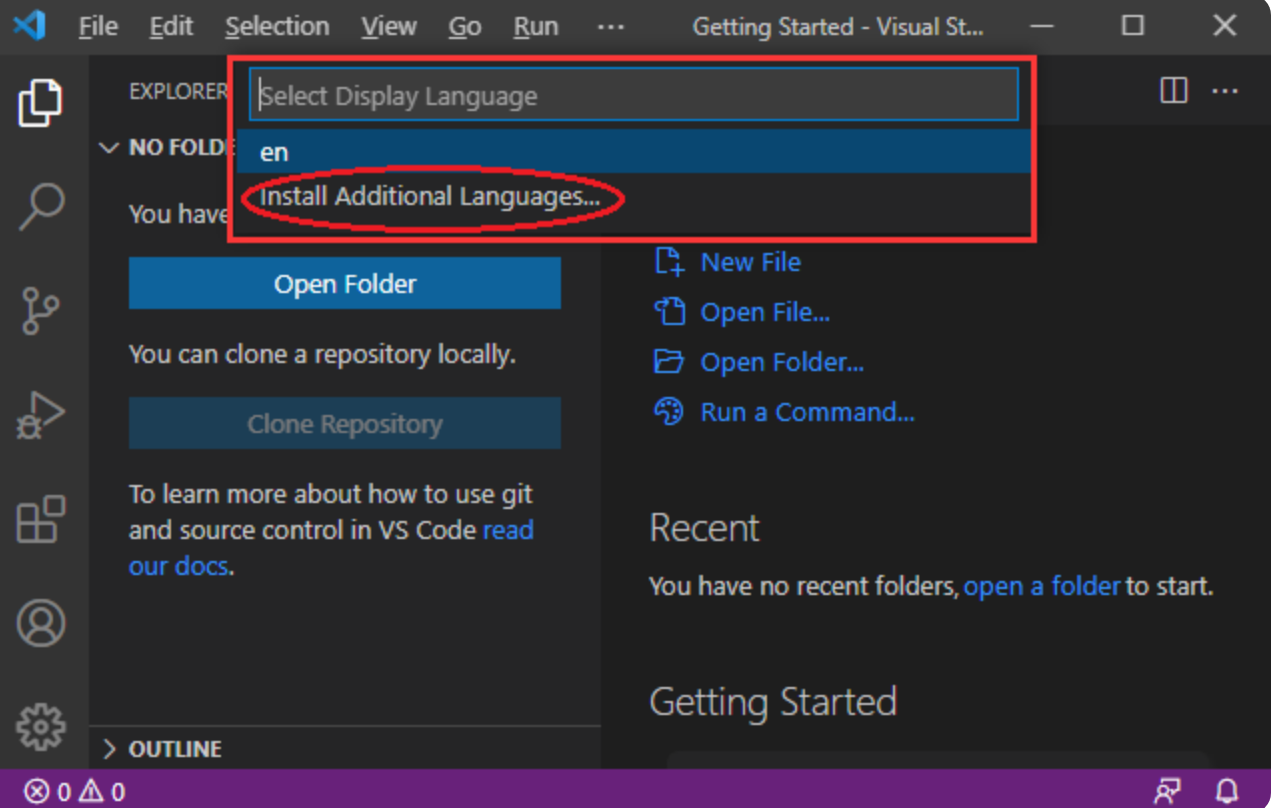Click the Clone Repository button
The width and height of the screenshot is (1275, 808).
tap(345, 424)
